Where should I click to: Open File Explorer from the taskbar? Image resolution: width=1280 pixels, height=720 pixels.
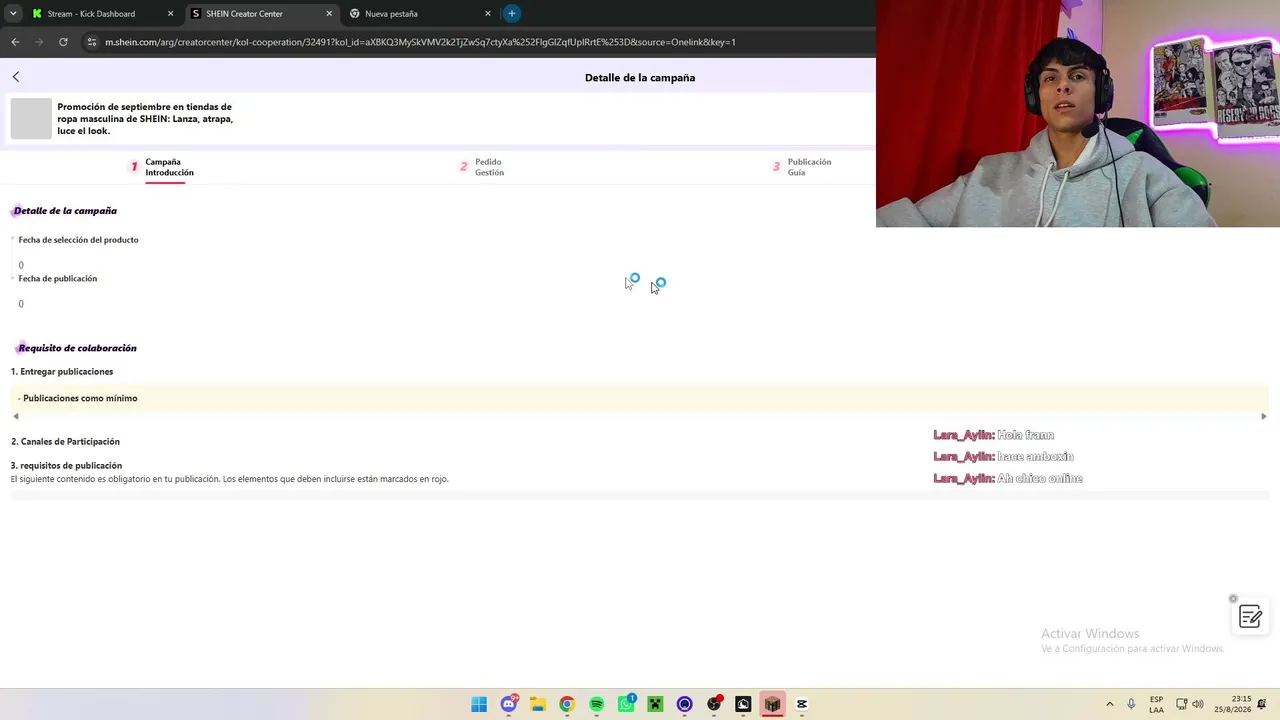pyautogui.click(x=537, y=704)
